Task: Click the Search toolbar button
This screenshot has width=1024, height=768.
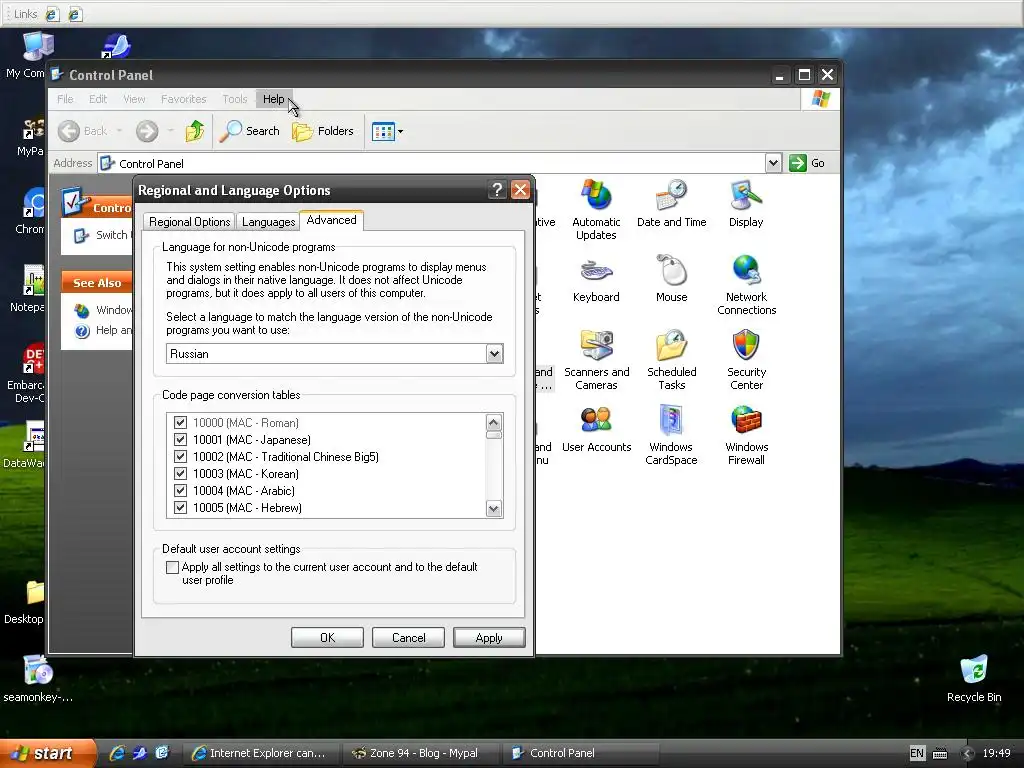Action: pyautogui.click(x=250, y=131)
